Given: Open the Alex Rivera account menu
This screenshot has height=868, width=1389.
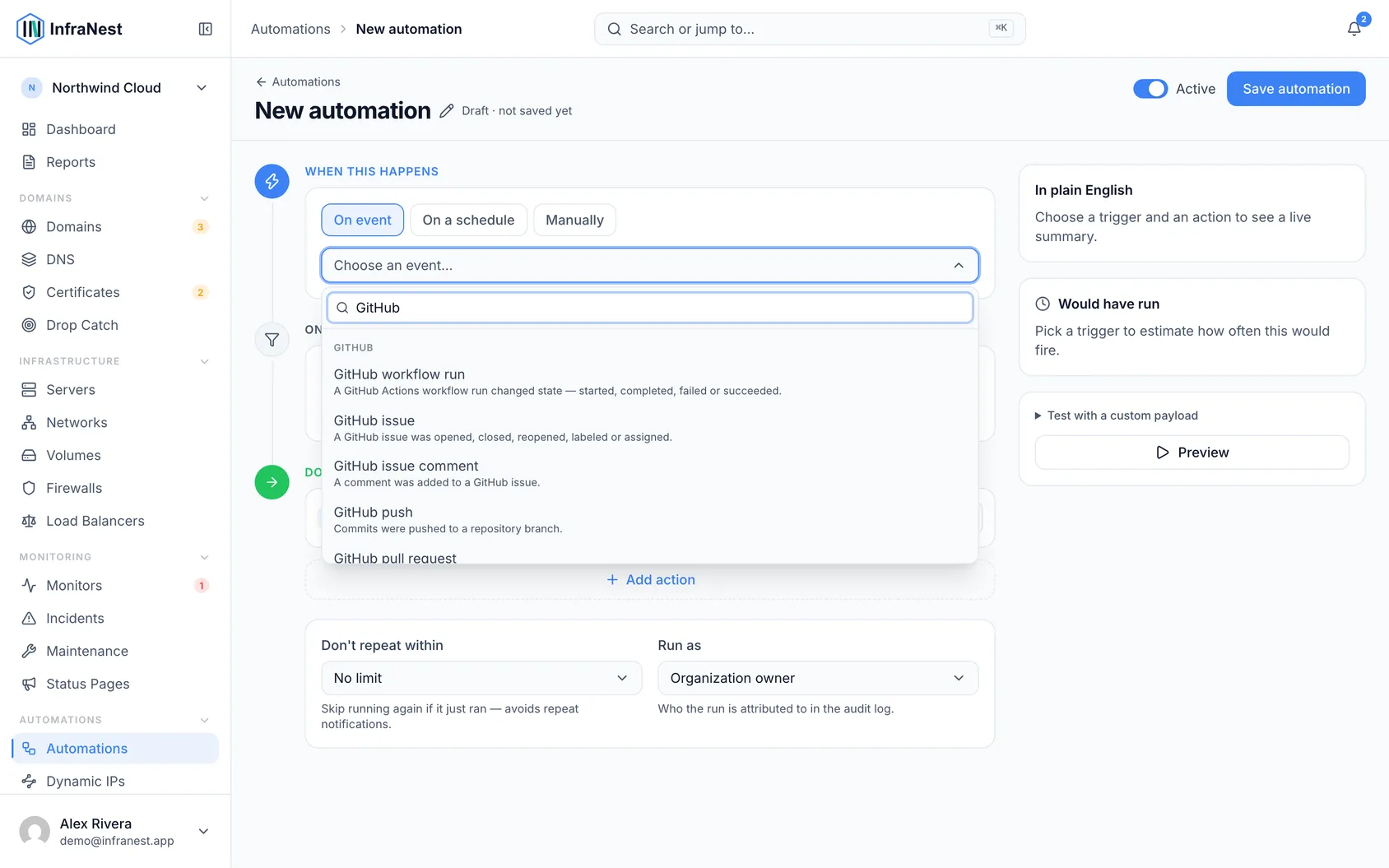Looking at the screenshot, I should pos(114,831).
